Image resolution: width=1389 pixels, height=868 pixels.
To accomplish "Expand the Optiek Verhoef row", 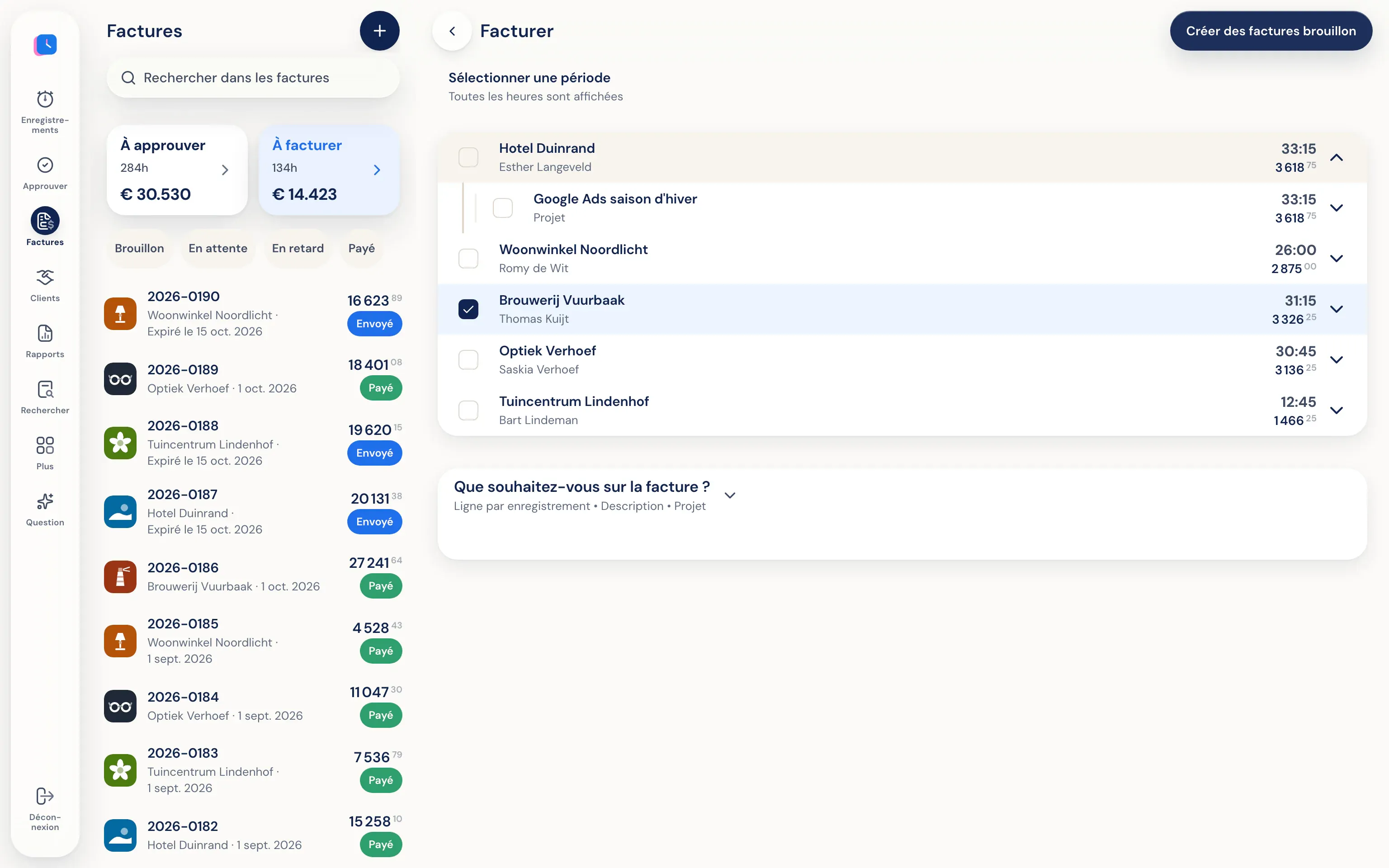I will point(1337,360).
